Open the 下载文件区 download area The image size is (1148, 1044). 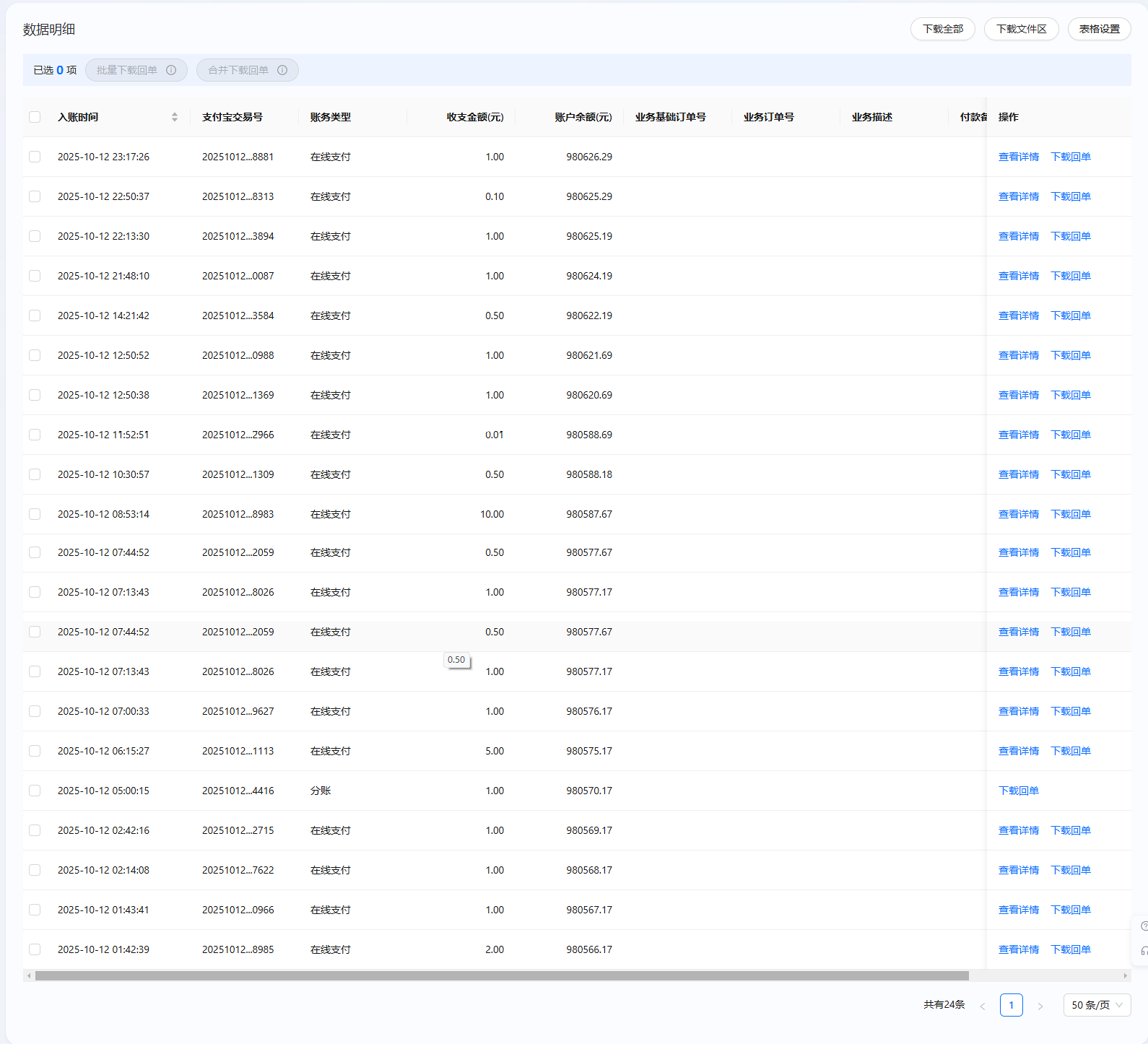1021,29
